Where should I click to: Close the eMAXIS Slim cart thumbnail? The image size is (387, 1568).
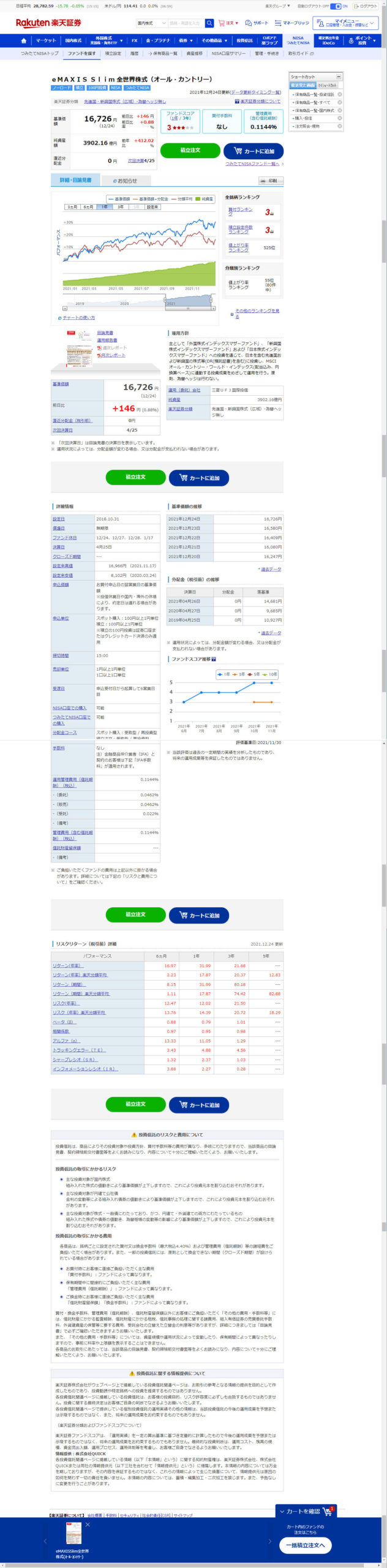click(88, 1525)
